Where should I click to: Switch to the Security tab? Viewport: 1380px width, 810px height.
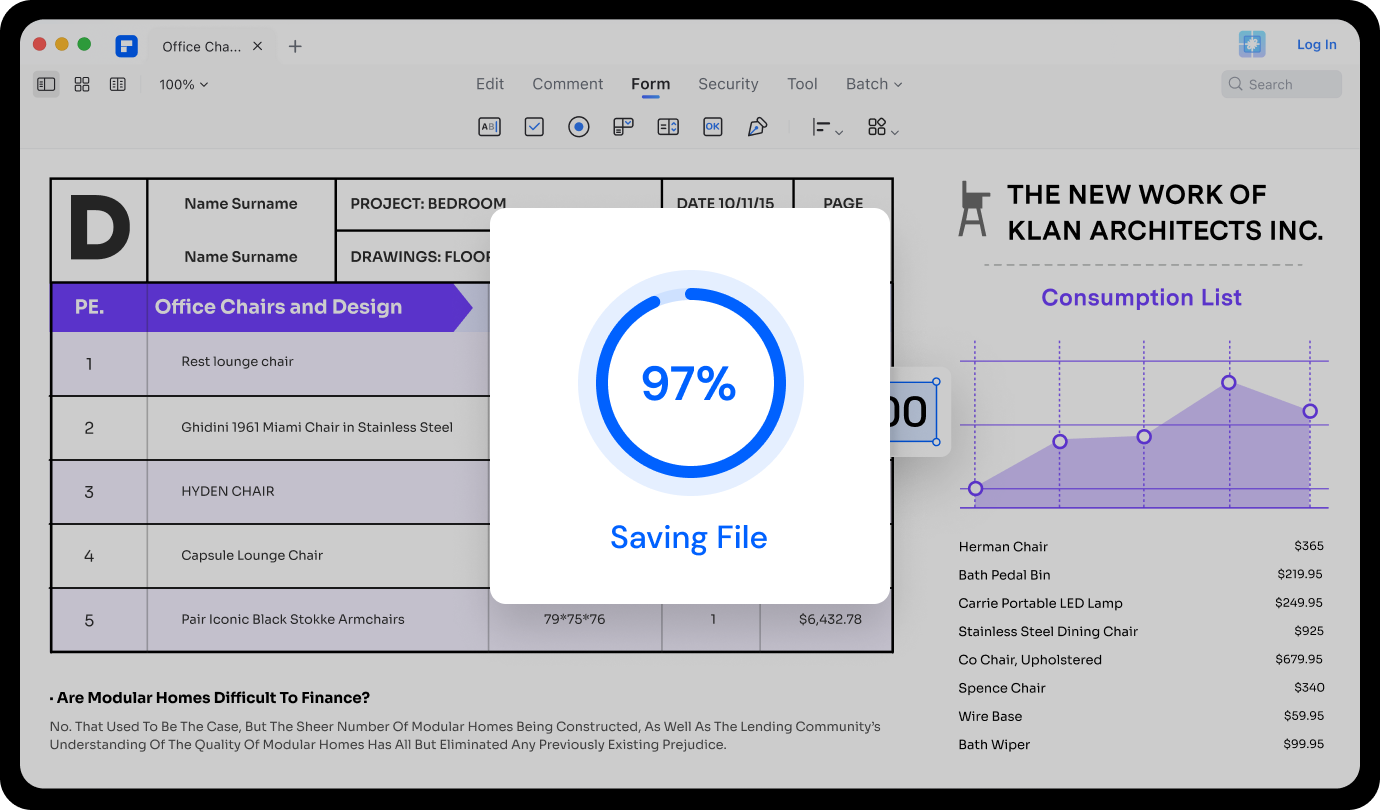point(728,84)
